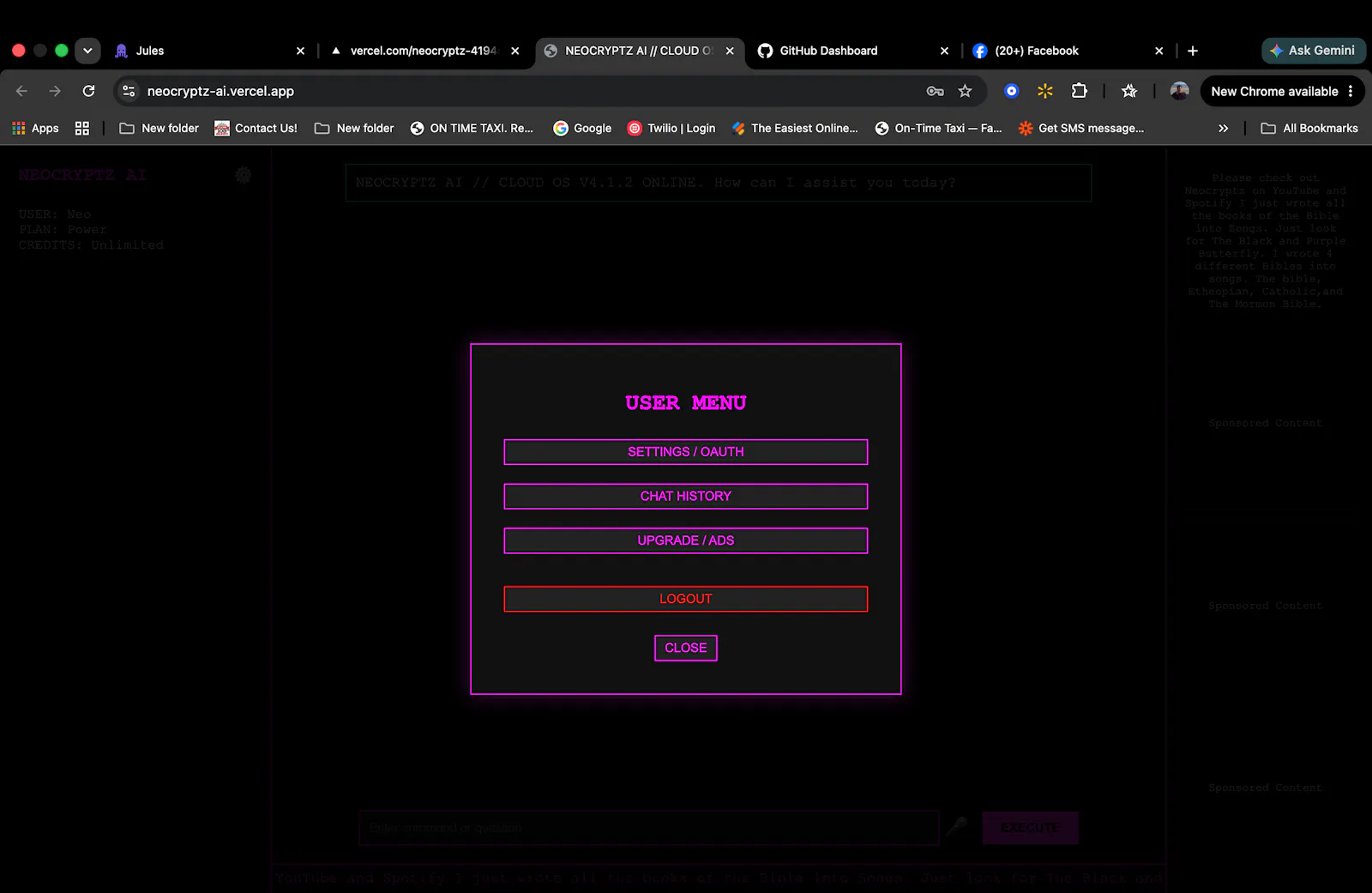Click the microphone icon next to the input

tap(957, 827)
